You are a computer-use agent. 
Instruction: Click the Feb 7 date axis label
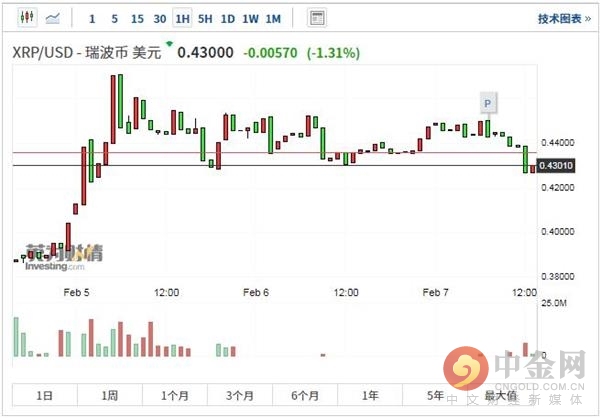point(435,293)
